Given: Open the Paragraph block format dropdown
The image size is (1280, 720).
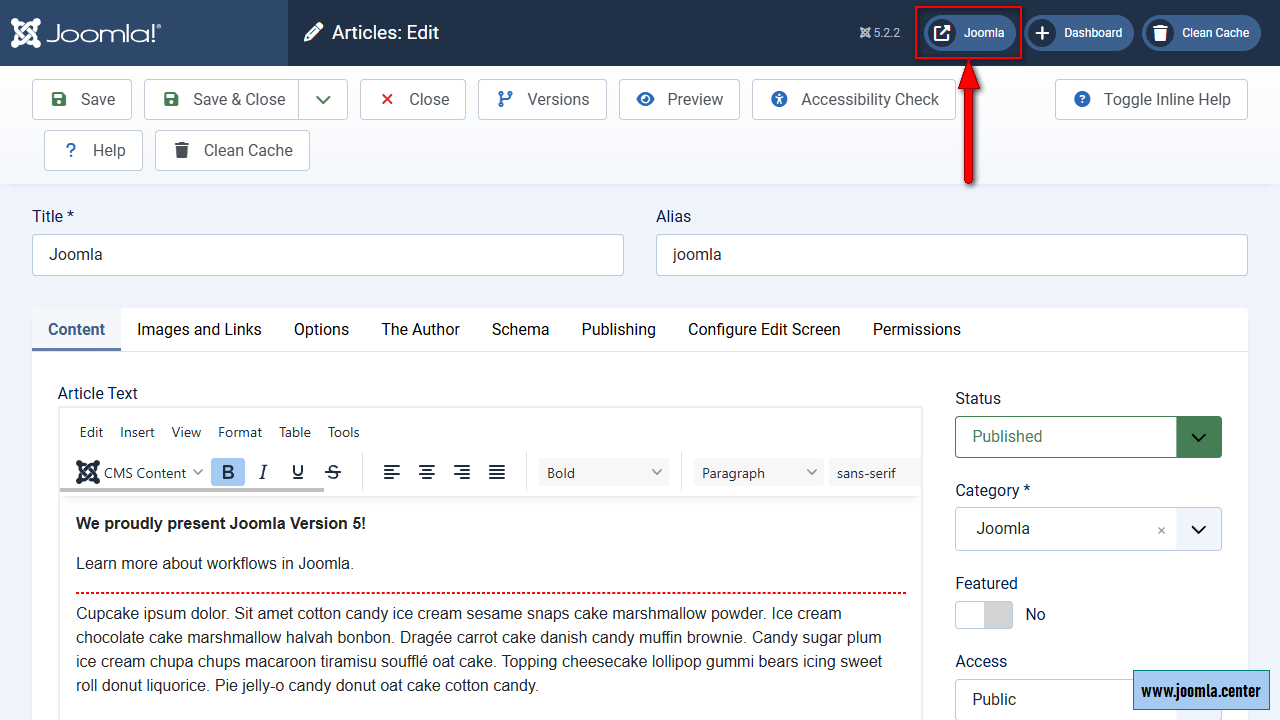Looking at the screenshot, I should click(x=759, y=472).
